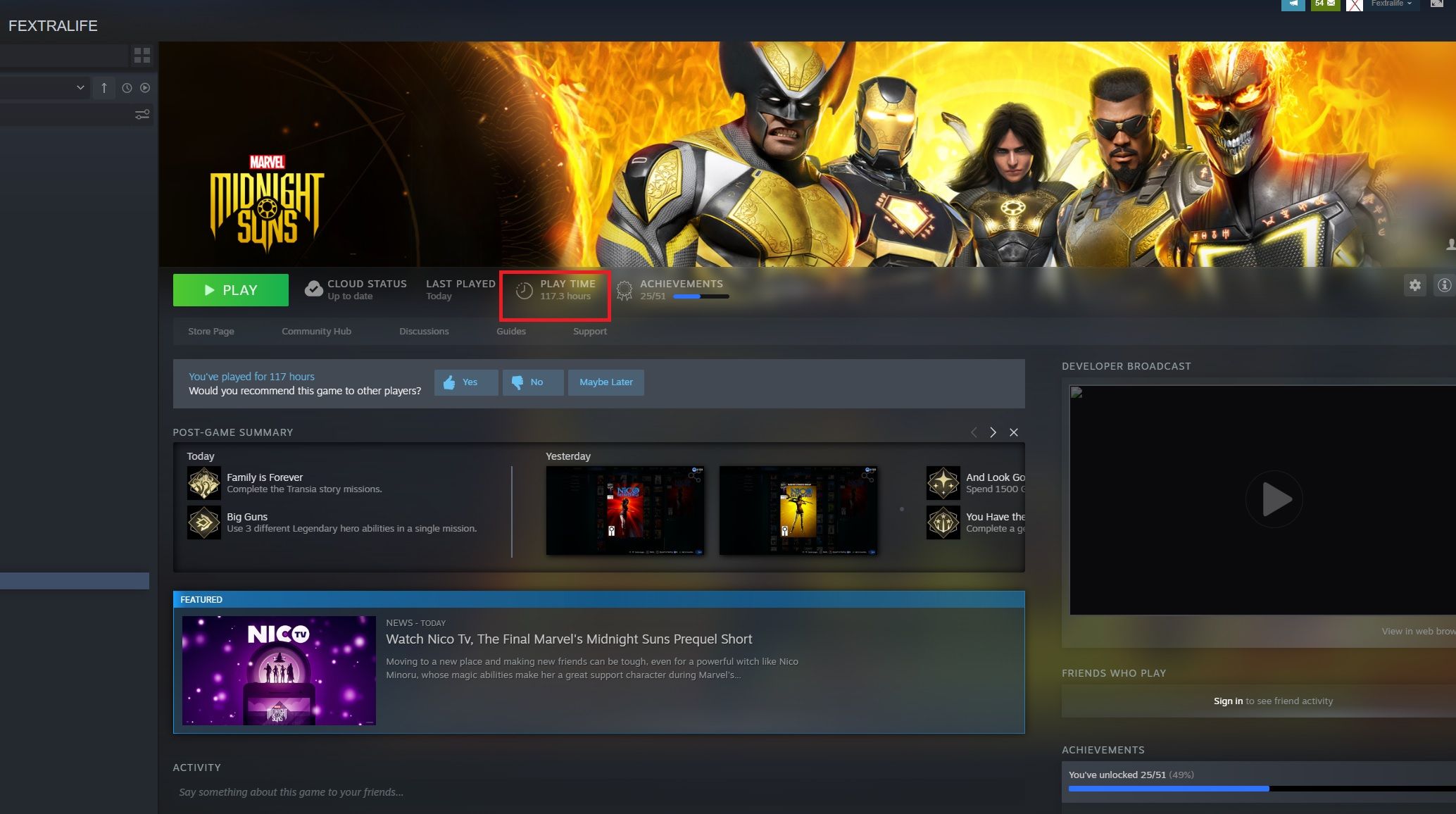The height and width of the screenshot is (814, 1456).
Task: Open the game info icon
Action: pyautogui.click(x=1444, y=285)
